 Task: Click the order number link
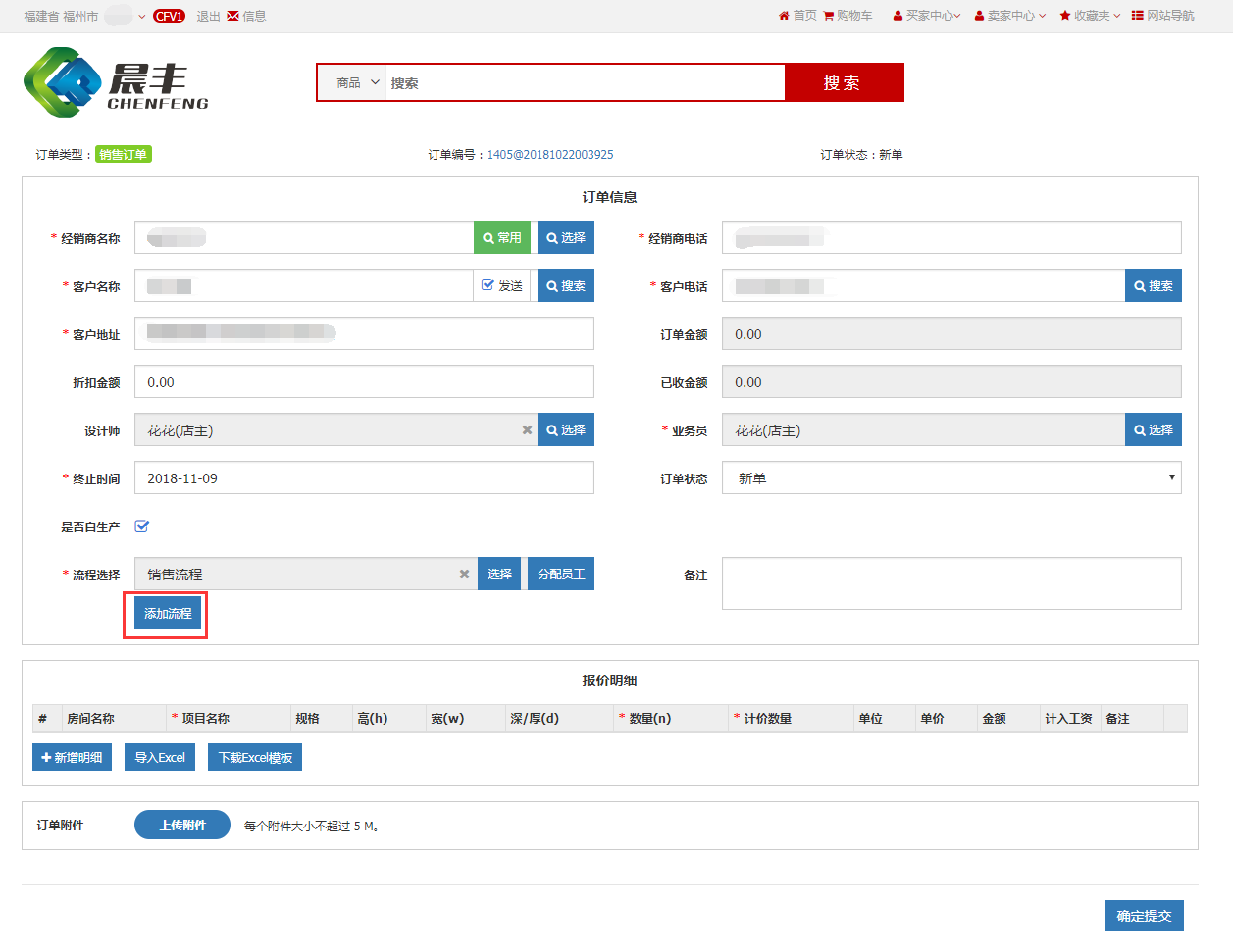click(549, 155)
